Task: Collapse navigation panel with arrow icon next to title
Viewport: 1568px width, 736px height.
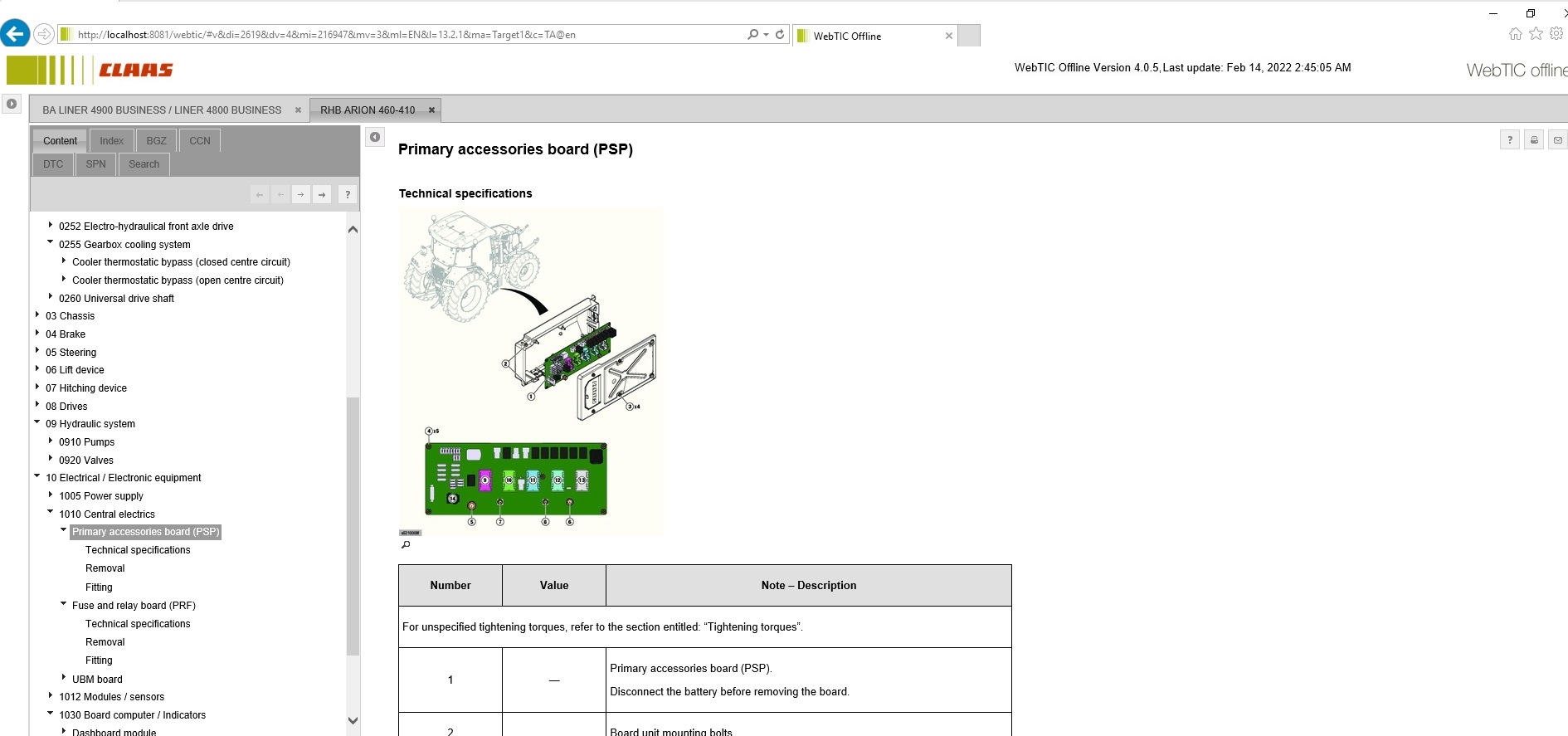Action: [375, 137]
